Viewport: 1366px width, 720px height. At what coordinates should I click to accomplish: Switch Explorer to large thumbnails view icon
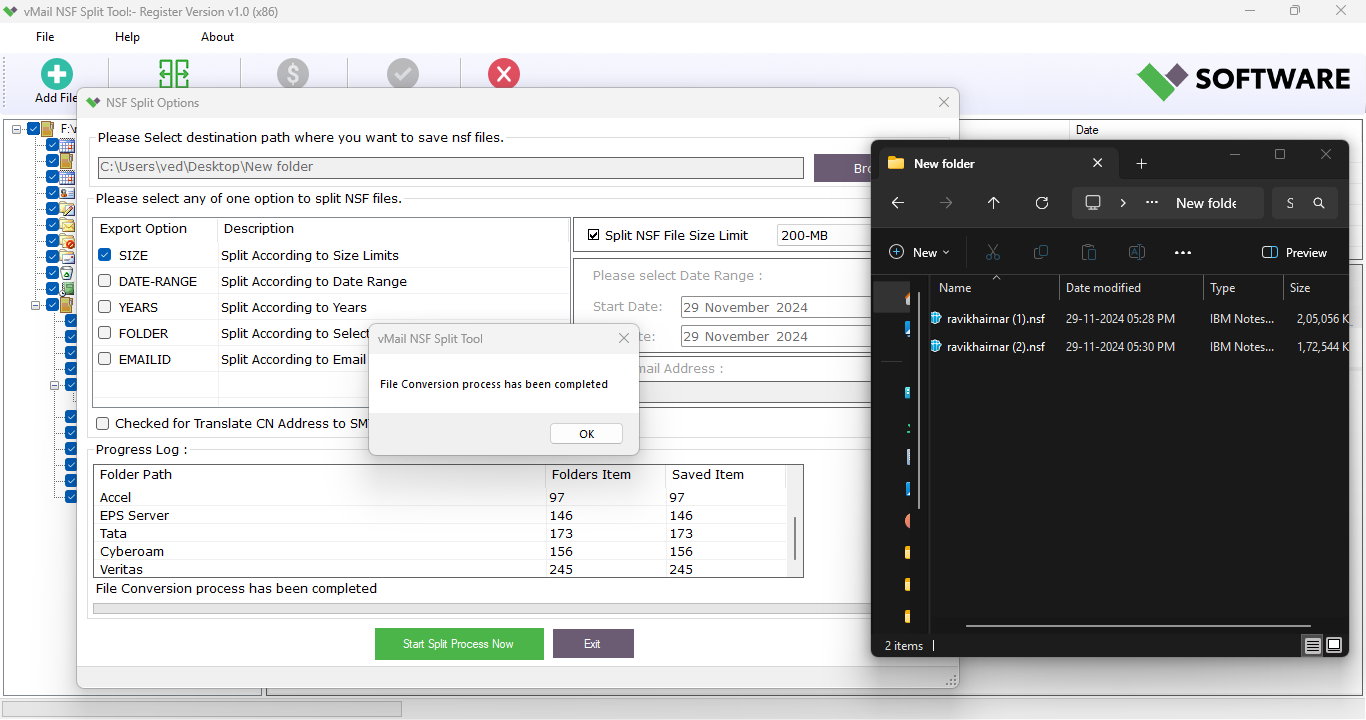click(1333, 646)
